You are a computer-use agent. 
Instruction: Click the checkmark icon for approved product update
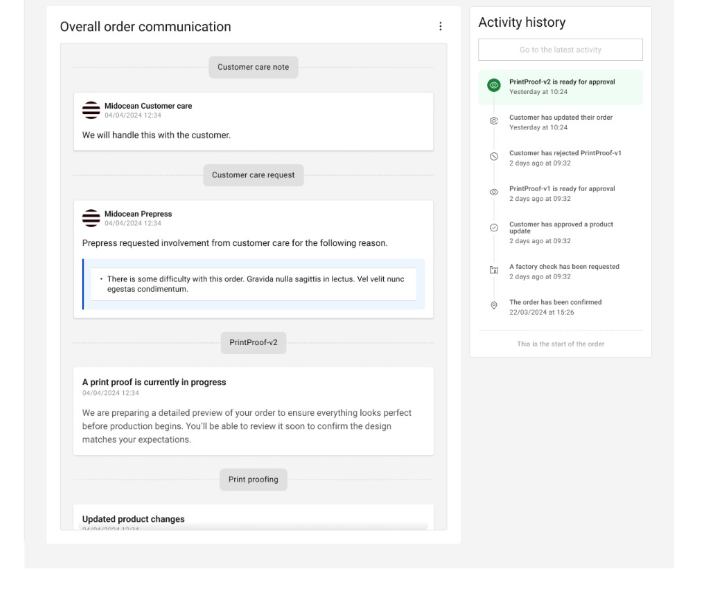(x=494, y=228)
